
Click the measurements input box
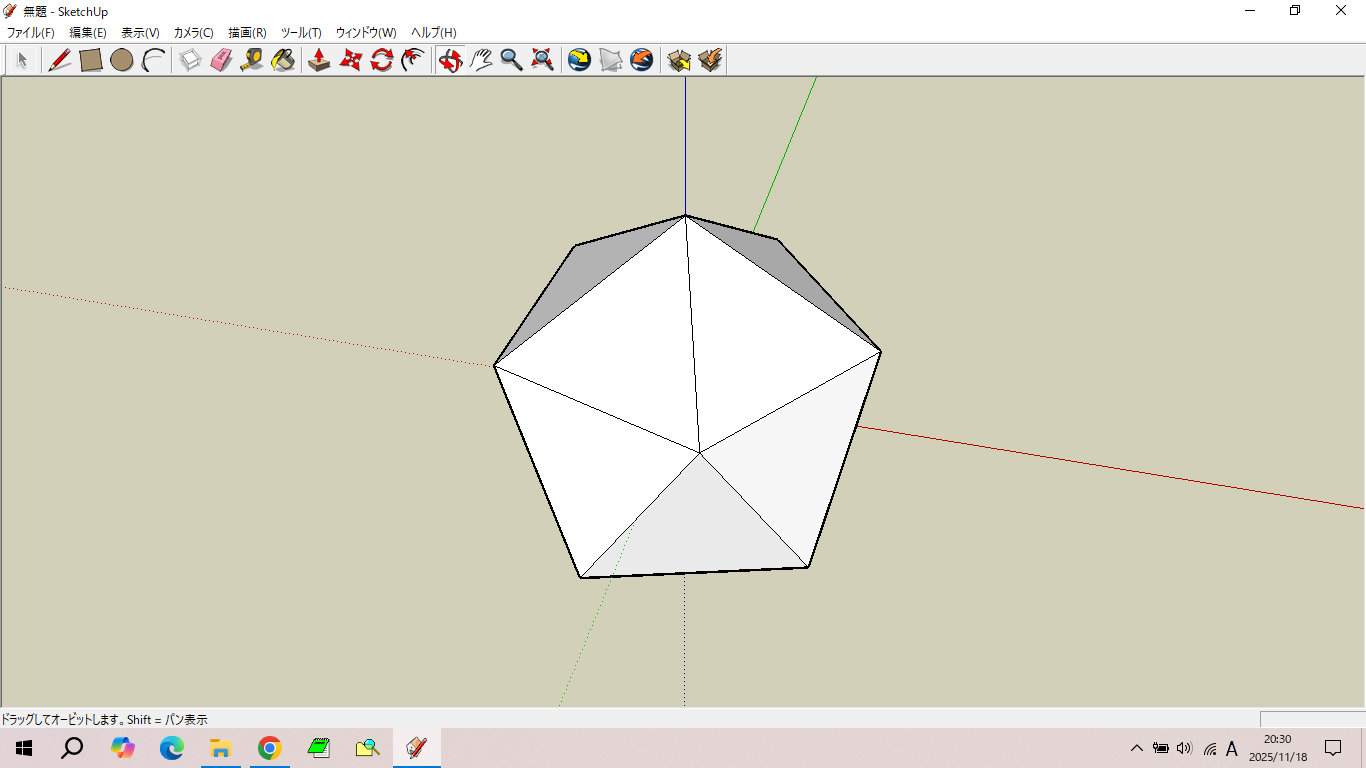pos(1312,719)
